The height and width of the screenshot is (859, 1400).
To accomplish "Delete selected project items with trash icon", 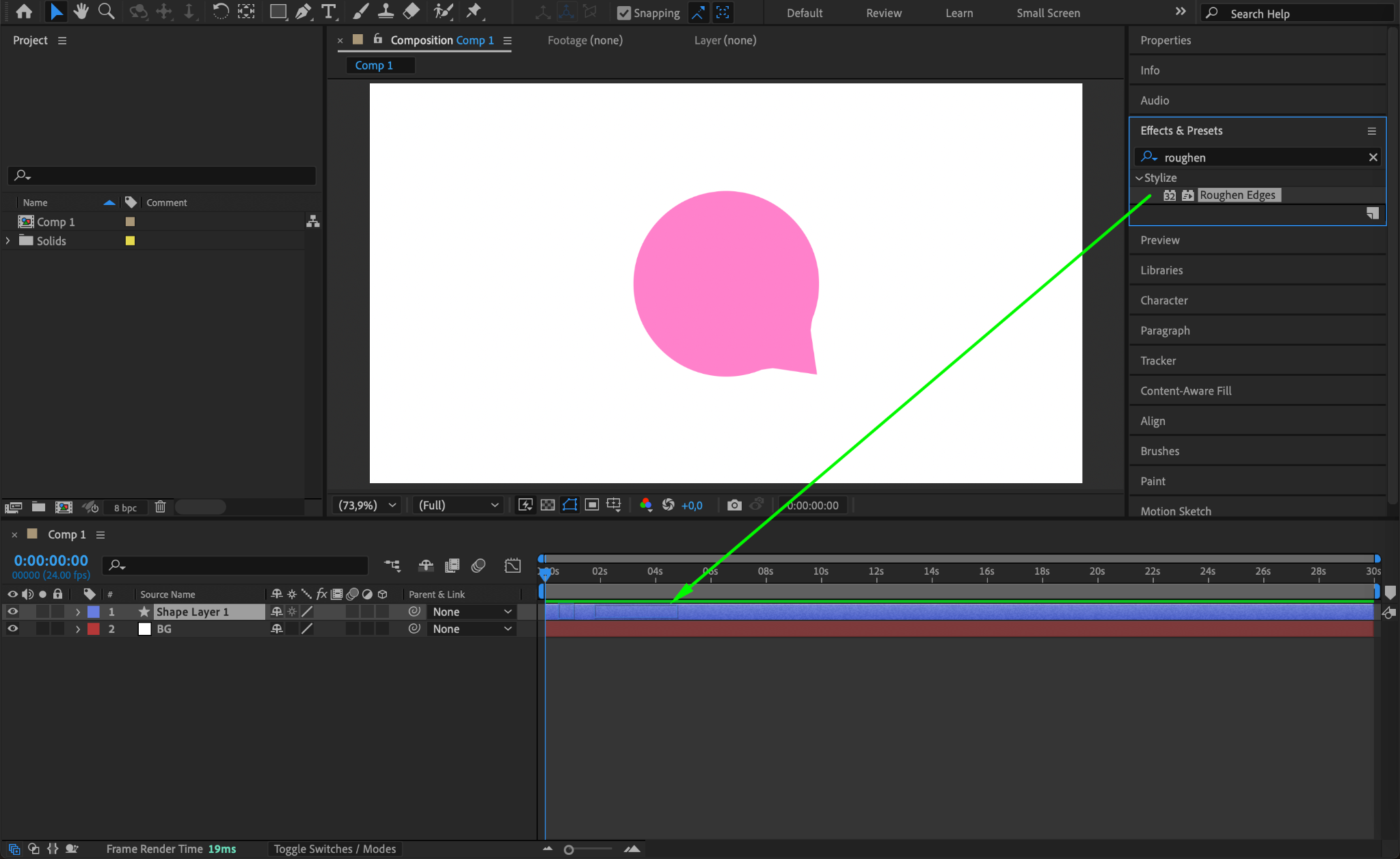I will (160, 507).
